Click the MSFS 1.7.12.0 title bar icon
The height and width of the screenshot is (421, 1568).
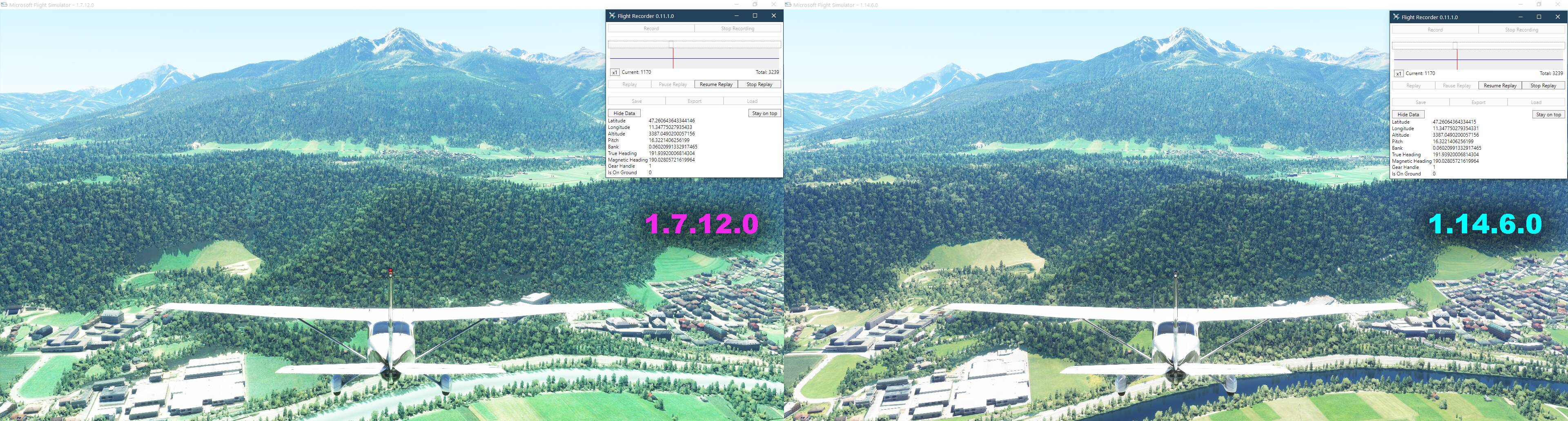tap(4, 5)
